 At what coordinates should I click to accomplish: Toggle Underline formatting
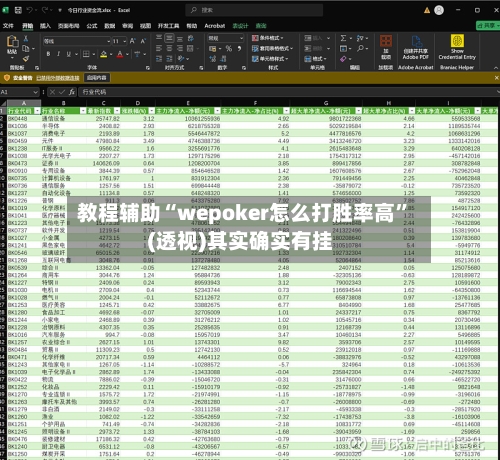point(69,54)
